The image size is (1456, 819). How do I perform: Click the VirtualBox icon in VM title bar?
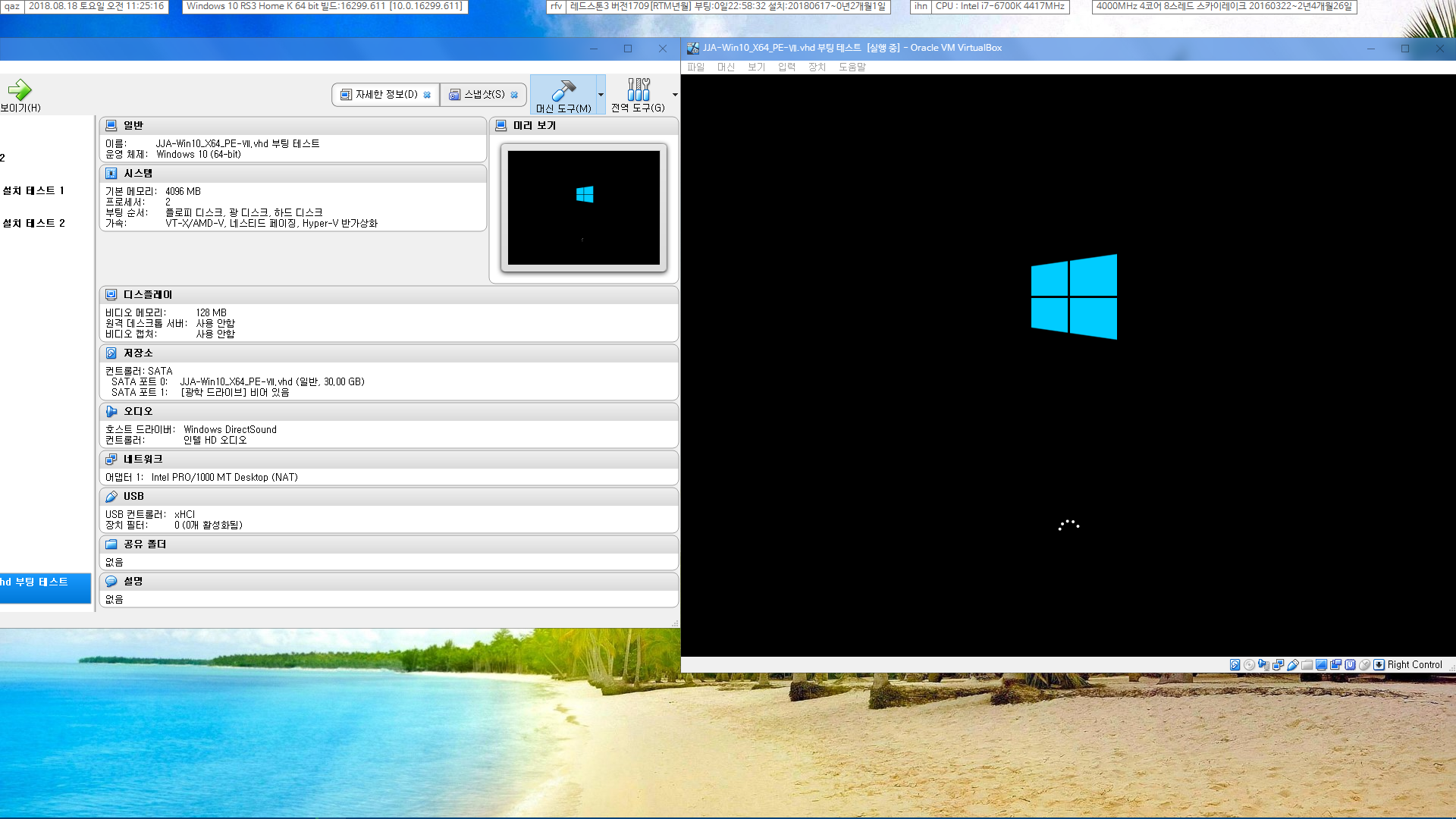point(692,48)
